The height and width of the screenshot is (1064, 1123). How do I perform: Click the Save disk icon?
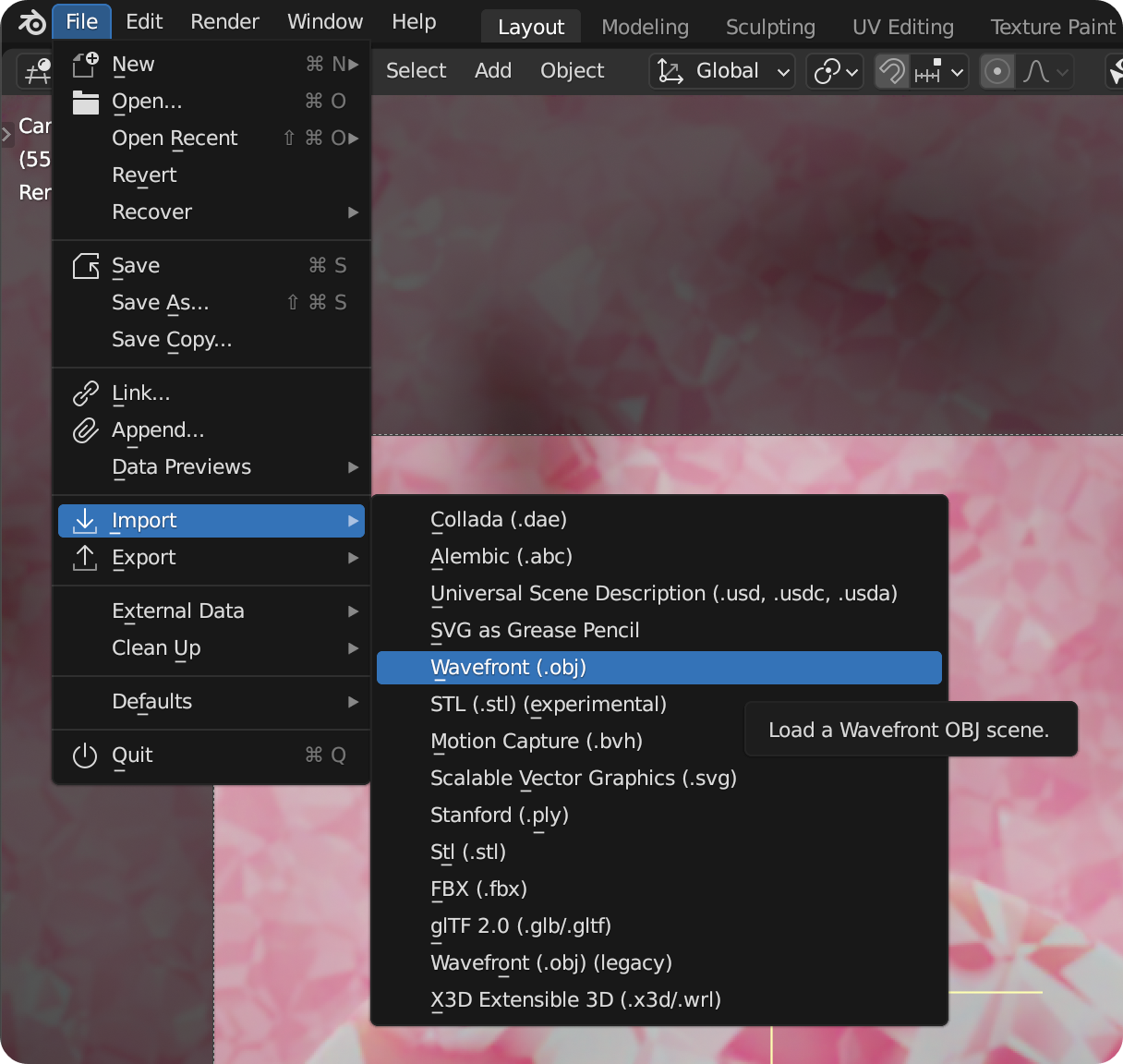(85, 266)
